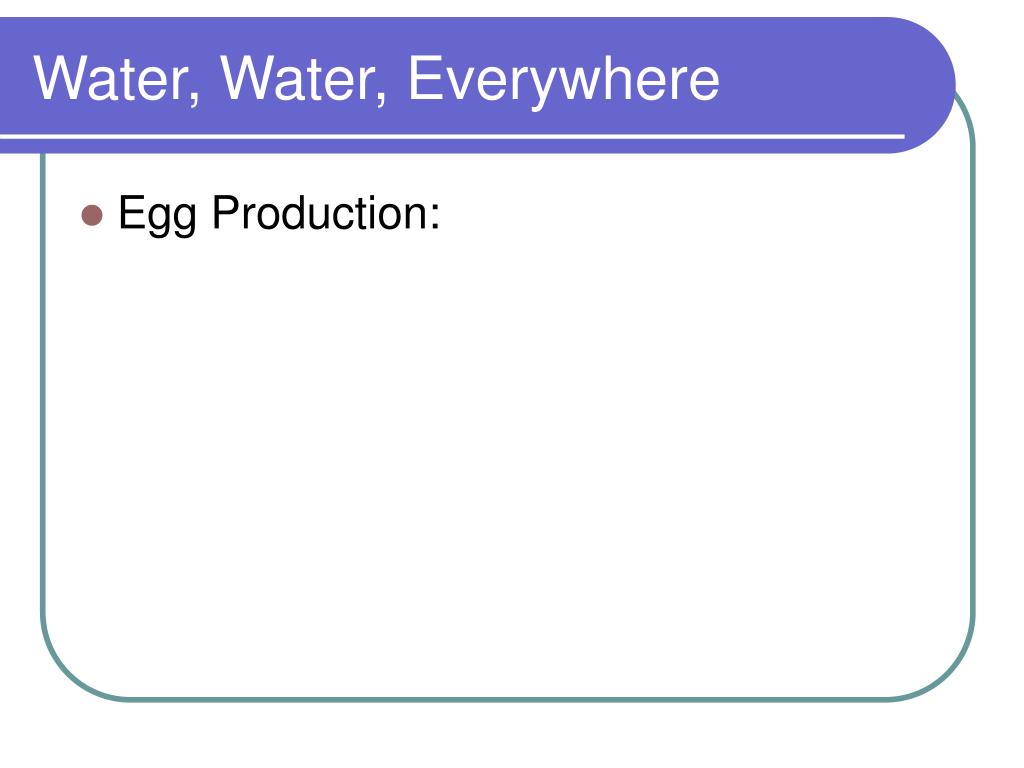The width and height of the screenshot is (1024, 768).
Task: Select the 'Egg Production:' bullet text
Action: (279, 214)
